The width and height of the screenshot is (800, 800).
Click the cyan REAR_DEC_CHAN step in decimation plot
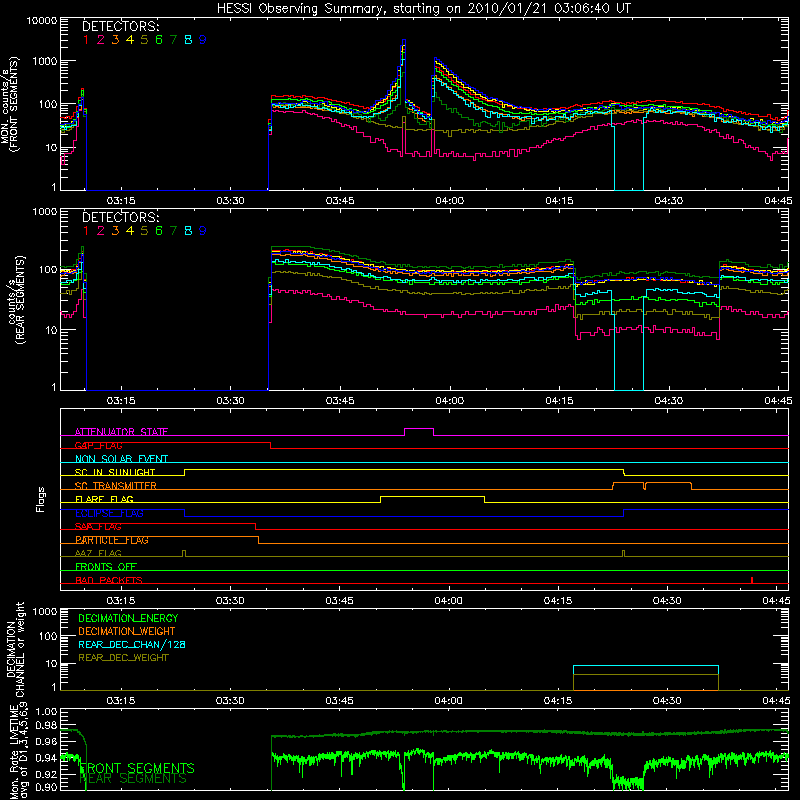[646, 666]
